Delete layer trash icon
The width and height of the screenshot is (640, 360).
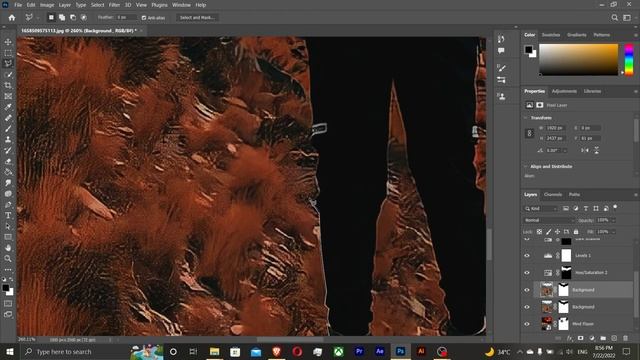point(625,338)
